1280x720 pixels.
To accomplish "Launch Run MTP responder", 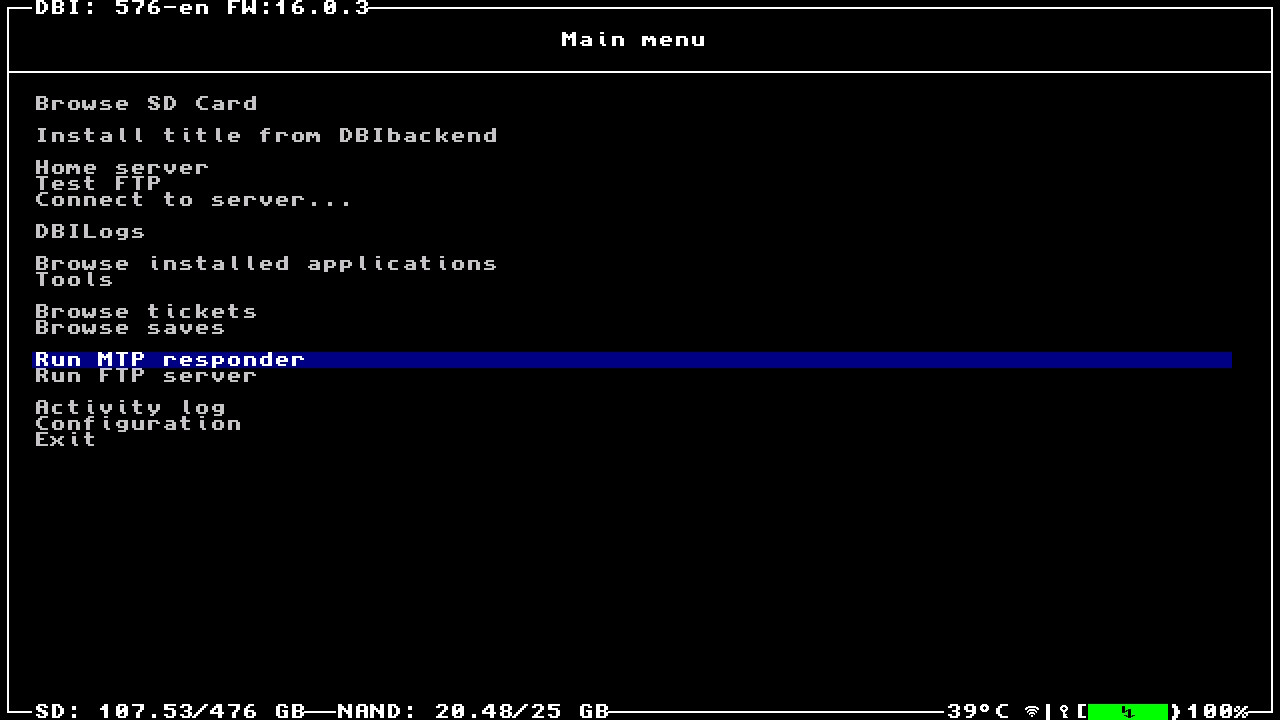I will [633, 359].
